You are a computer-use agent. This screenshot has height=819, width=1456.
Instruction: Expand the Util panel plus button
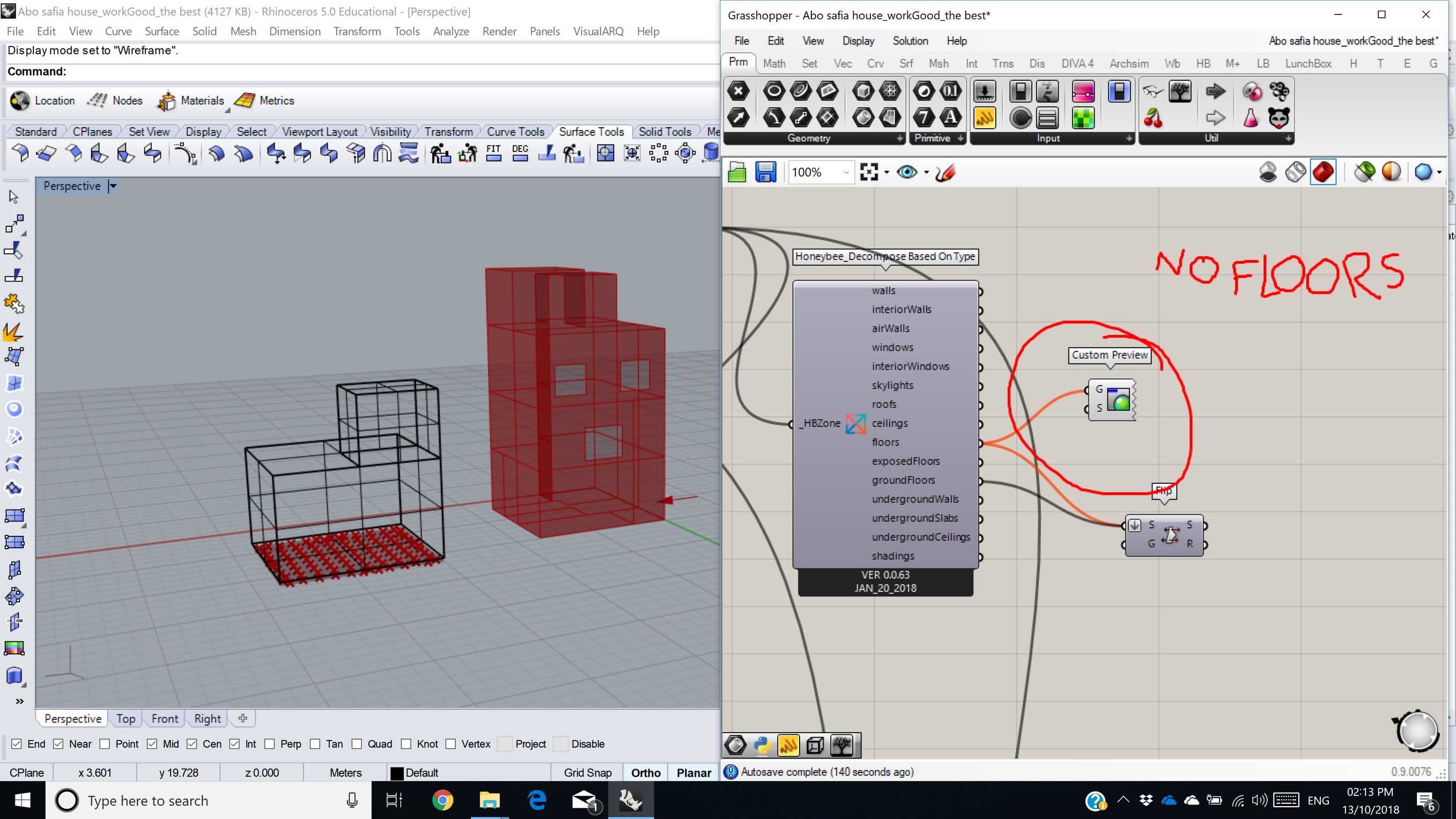point(1288,138)
